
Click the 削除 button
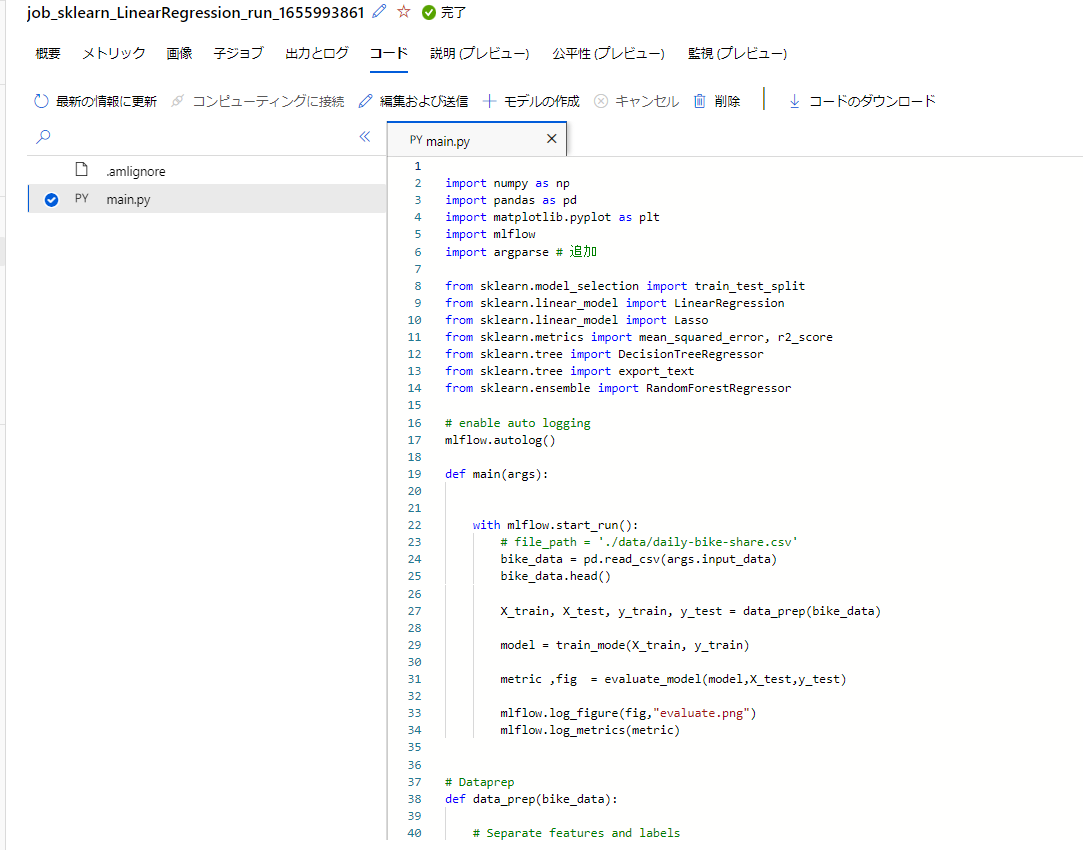[716, 101]
